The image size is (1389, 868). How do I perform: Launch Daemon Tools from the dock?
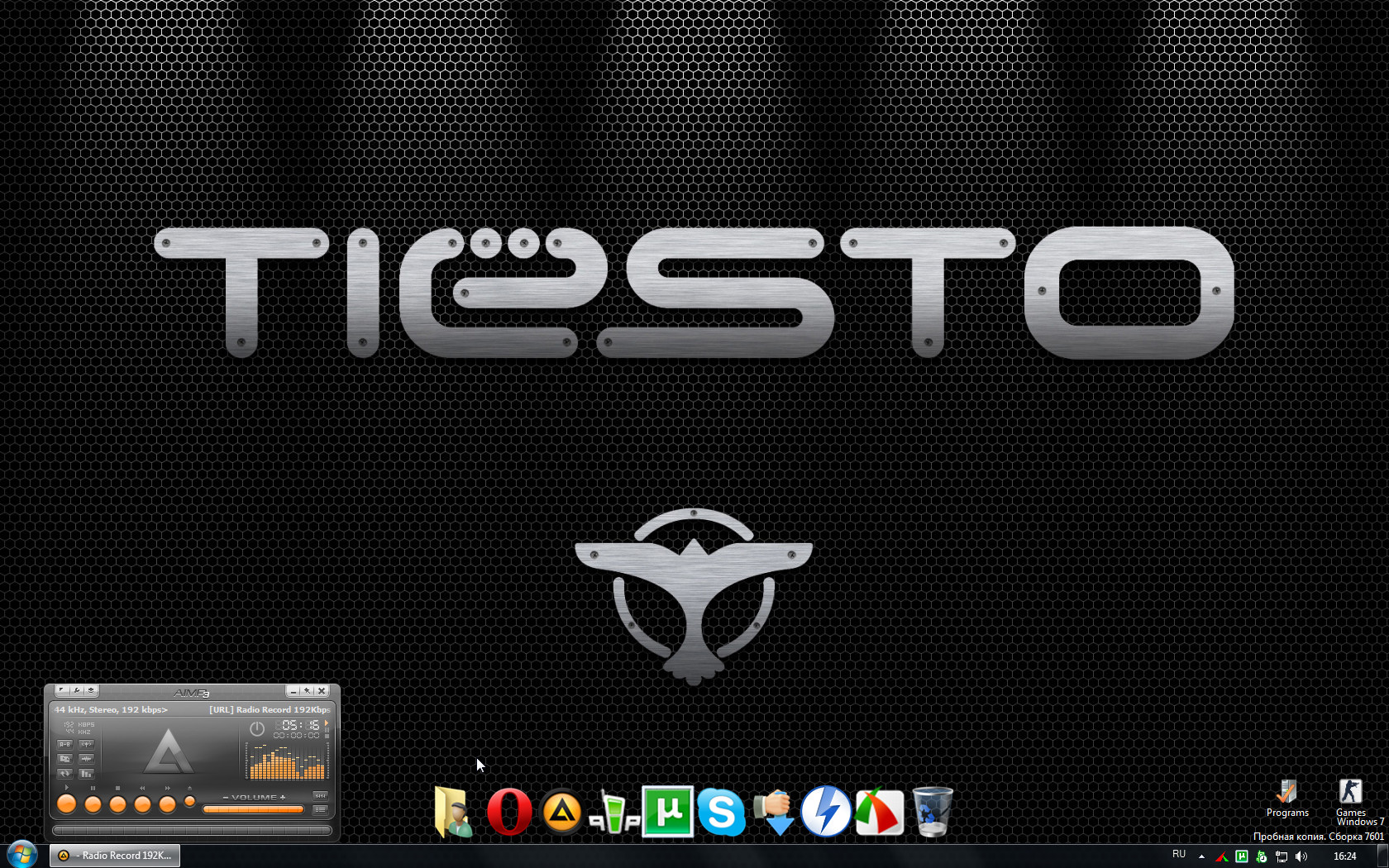point(826,811)
